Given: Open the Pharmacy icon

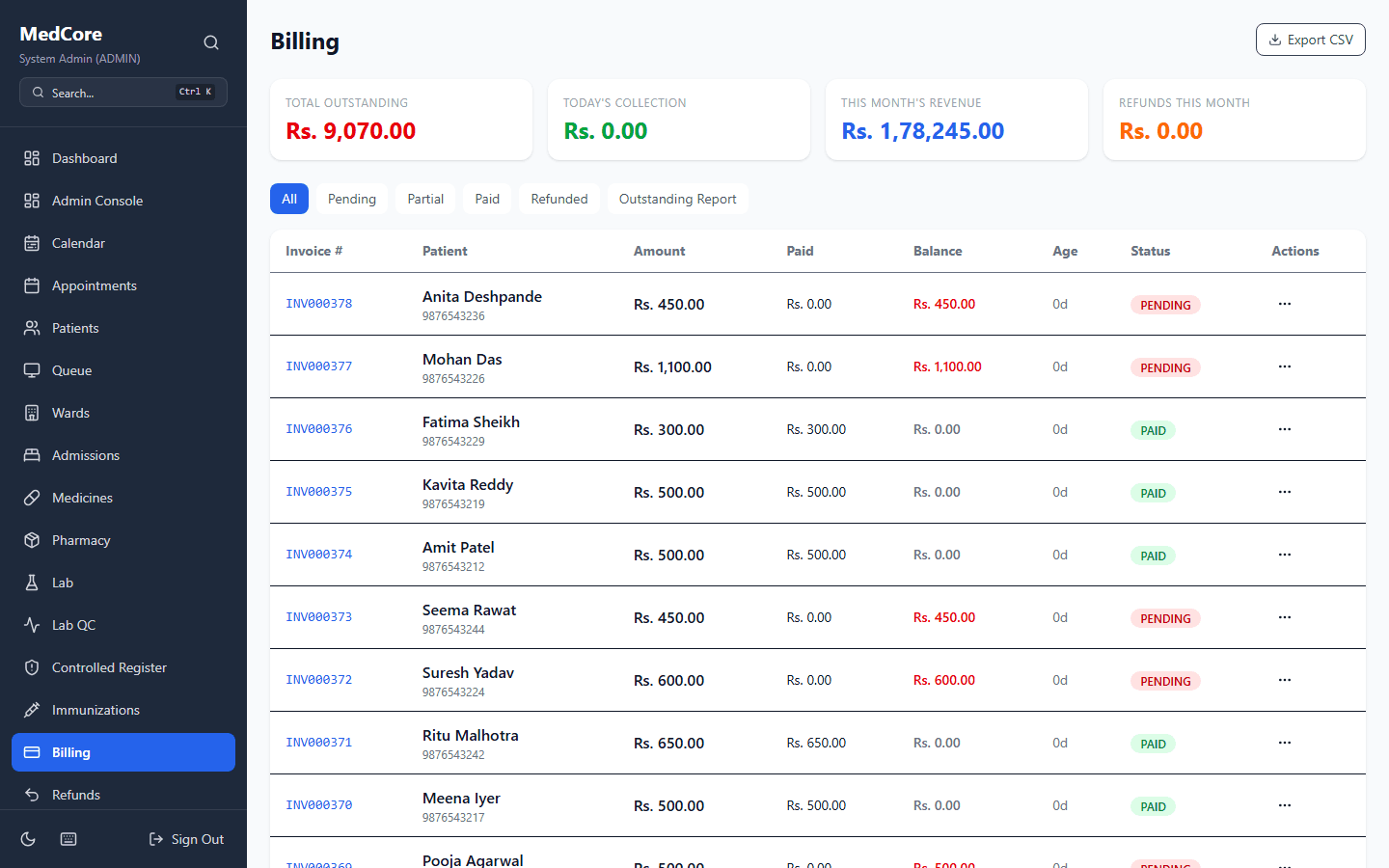Looking at the screenshot, I should 31,539.
